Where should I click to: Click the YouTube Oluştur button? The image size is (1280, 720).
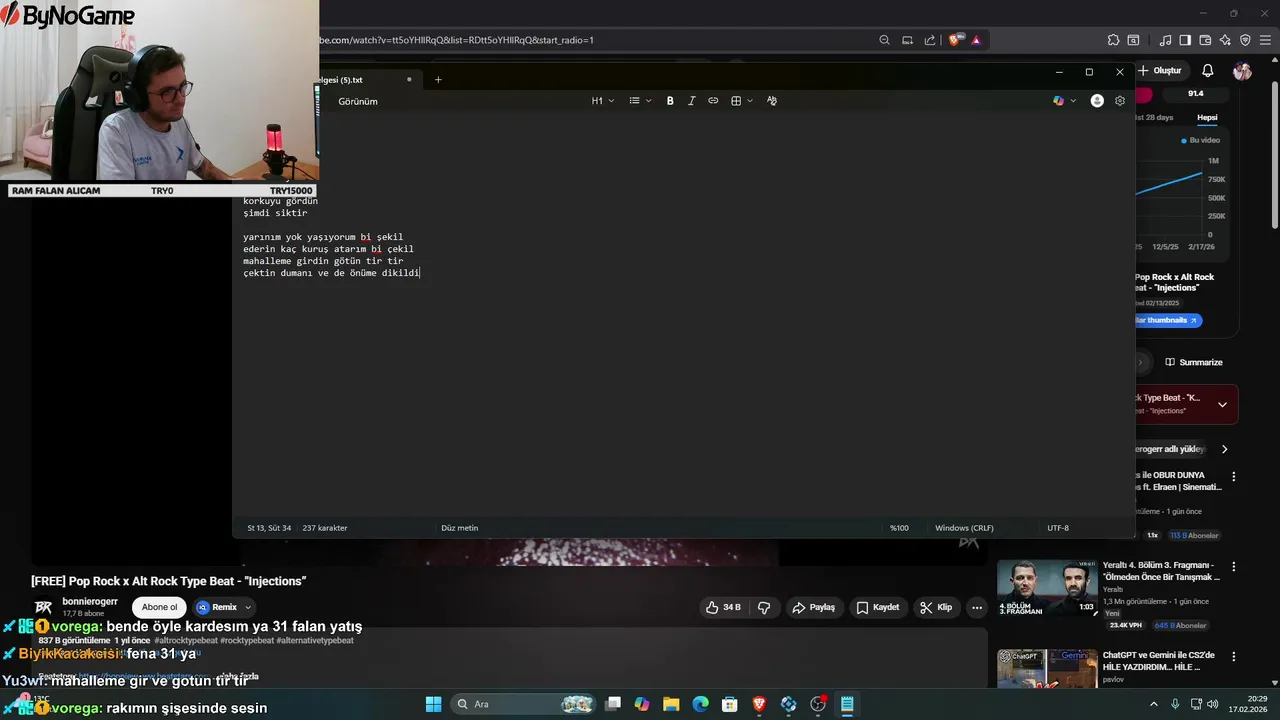(1160, 71)
